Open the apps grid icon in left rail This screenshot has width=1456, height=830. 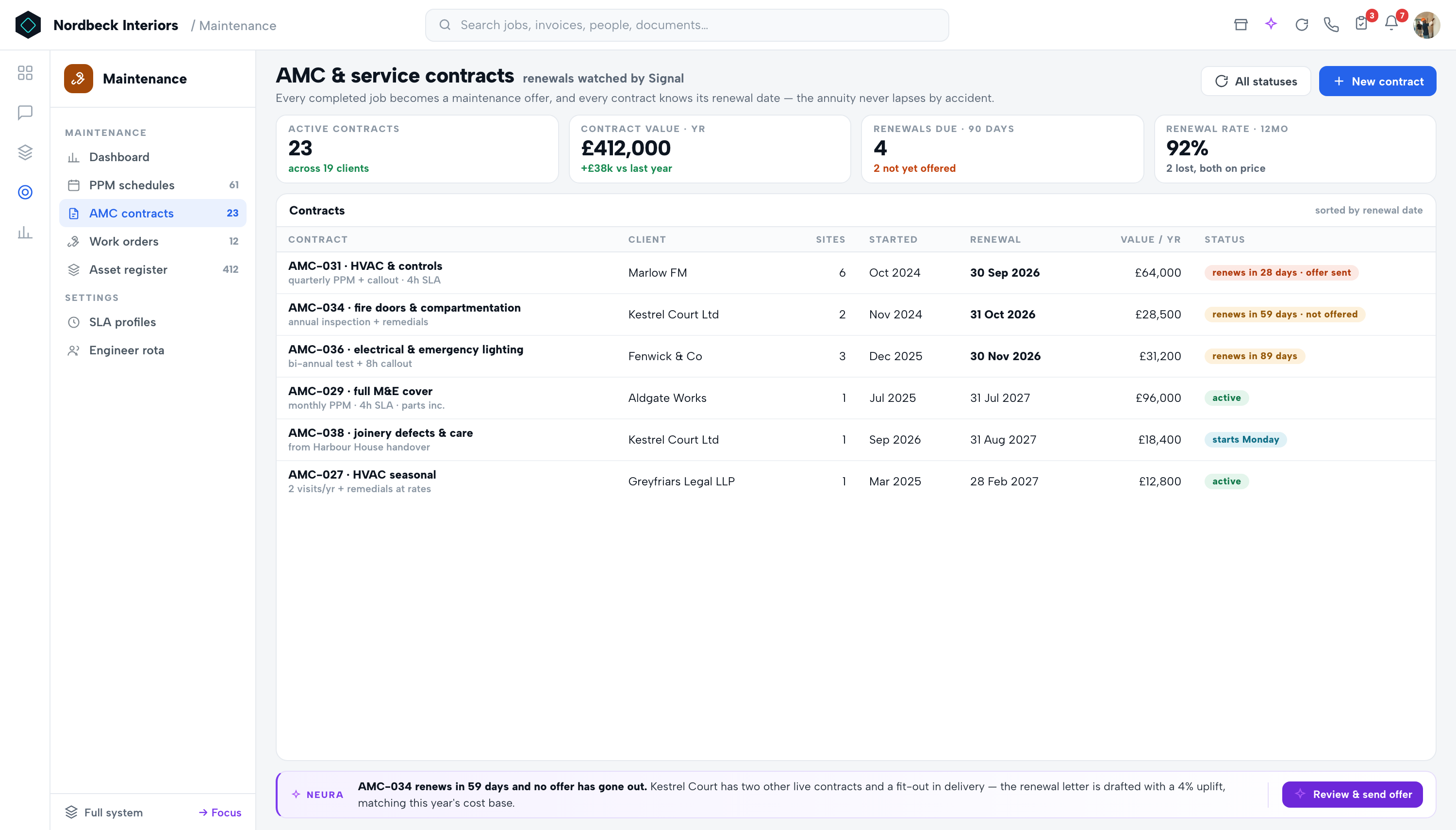point(25,72)
